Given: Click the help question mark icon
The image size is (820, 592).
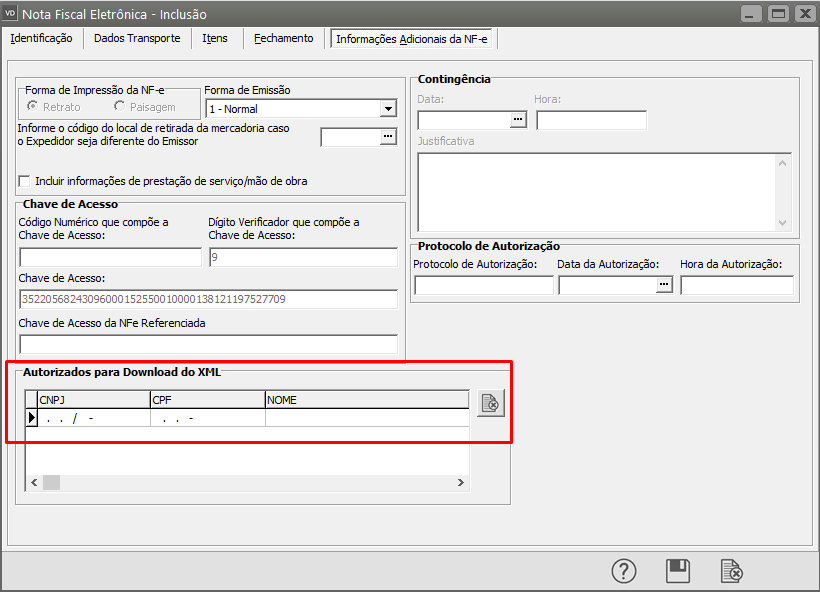Looking at the screenshot, I should click(624, 570).
